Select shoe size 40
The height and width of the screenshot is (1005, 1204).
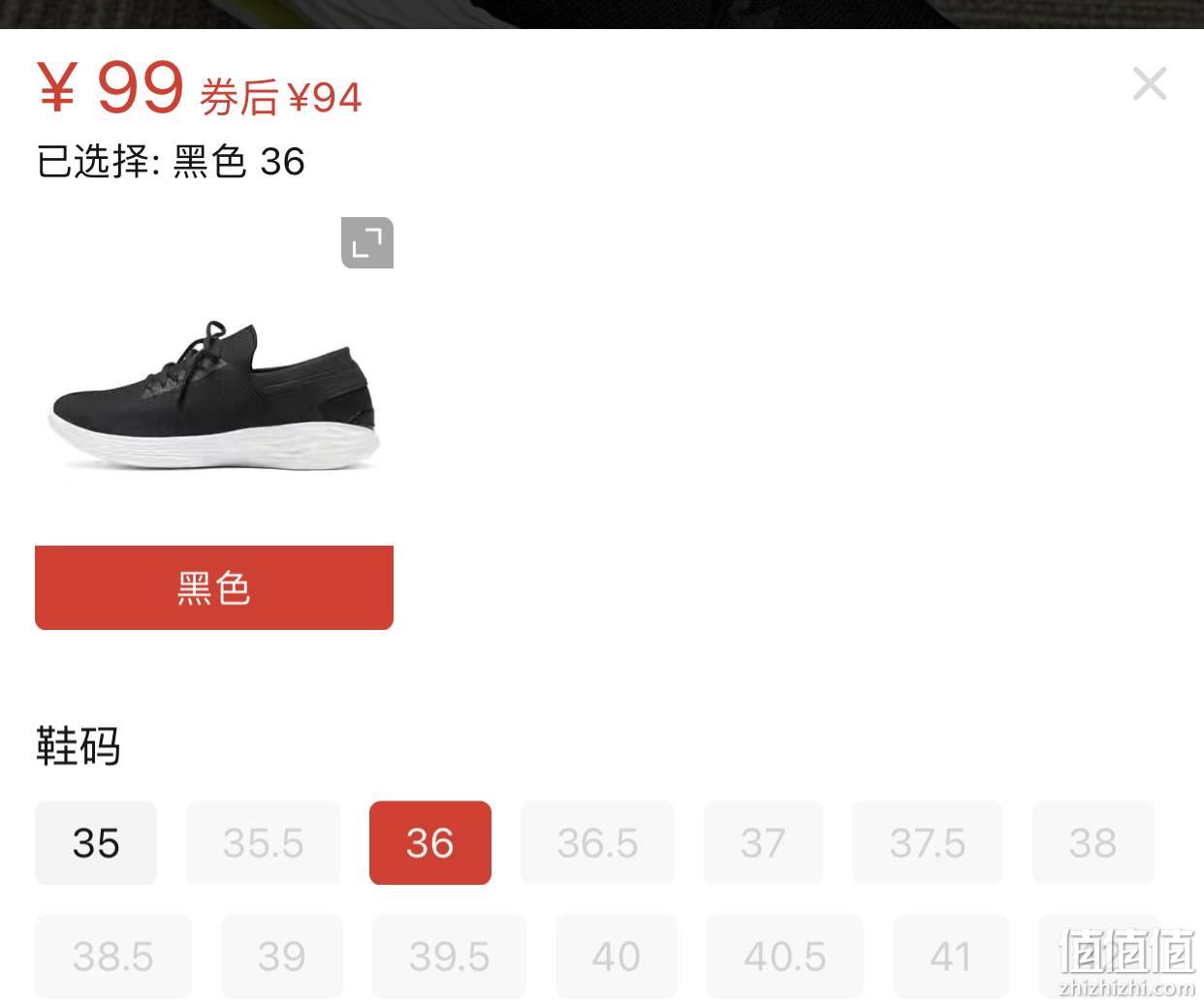pyautogui.click(x=617, y=957)
